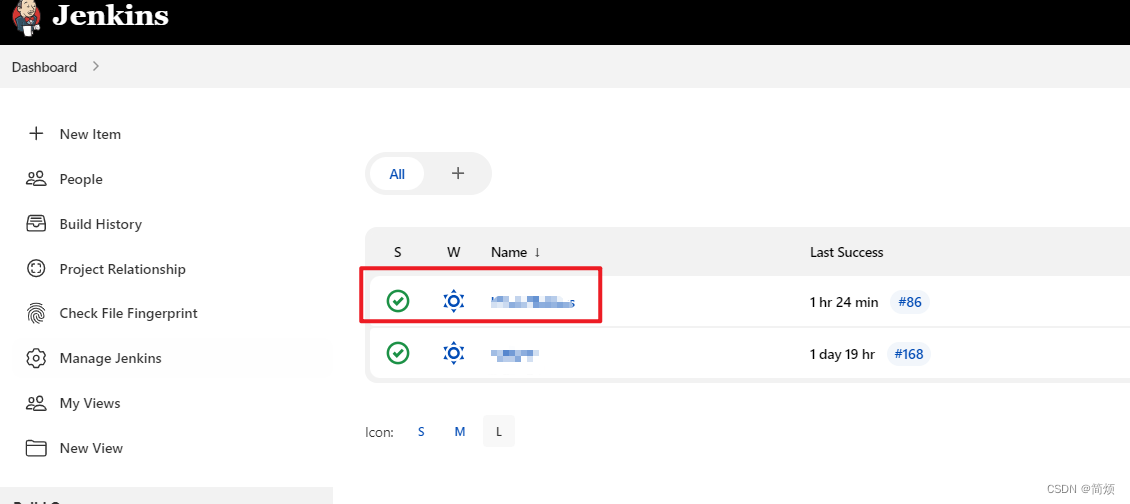Click the success status icon for build #86
This screenshot has height=504, width=1130.
coord(398,301)
